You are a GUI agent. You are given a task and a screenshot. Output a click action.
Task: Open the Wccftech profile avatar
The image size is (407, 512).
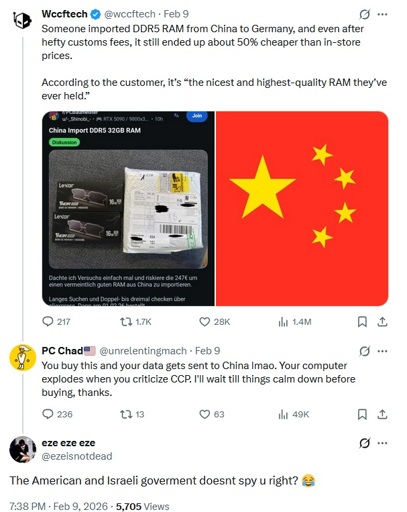(22, 20)
